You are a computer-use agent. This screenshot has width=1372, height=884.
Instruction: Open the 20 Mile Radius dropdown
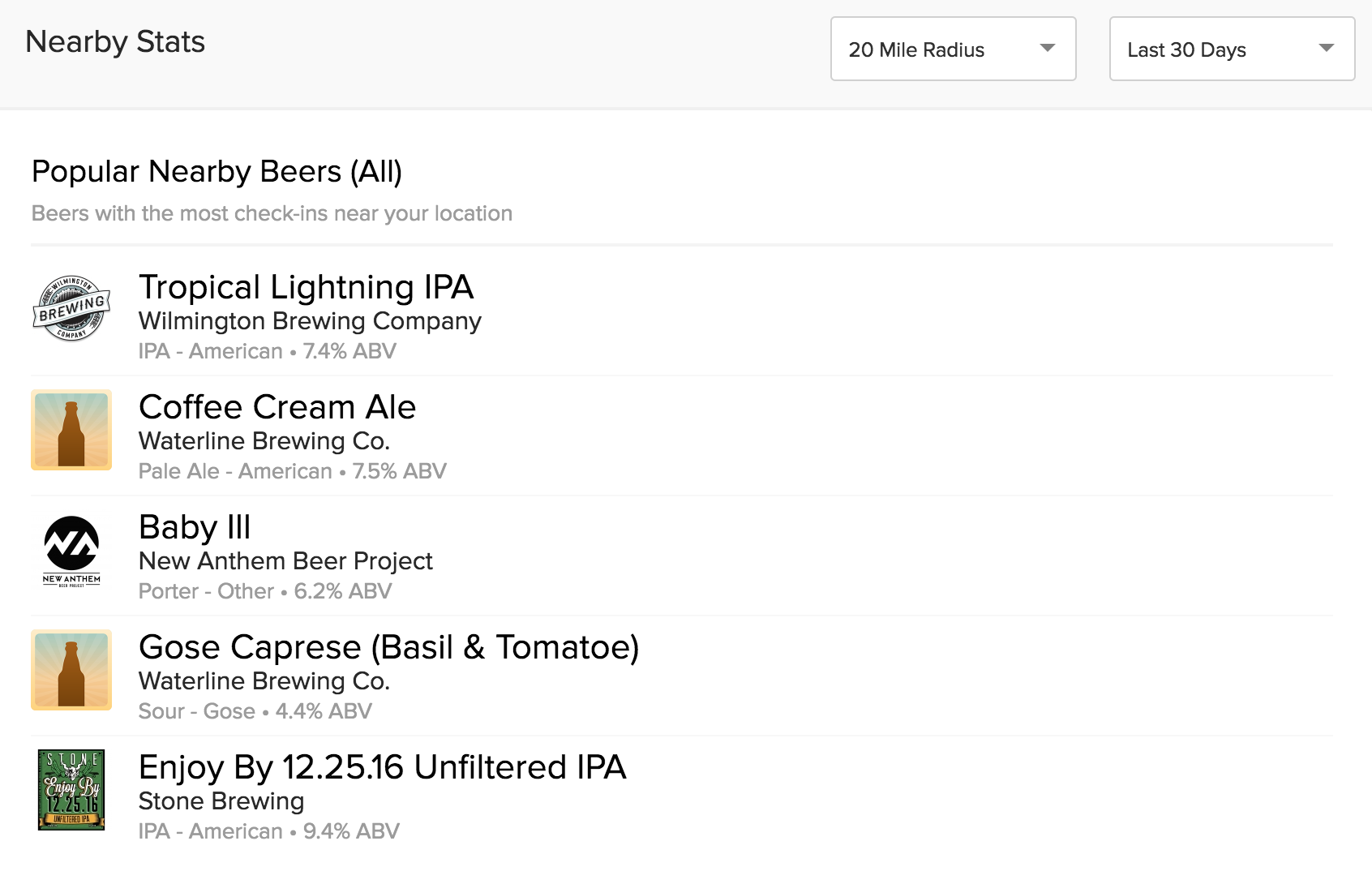pyautogui.click(x=953, y=49)
